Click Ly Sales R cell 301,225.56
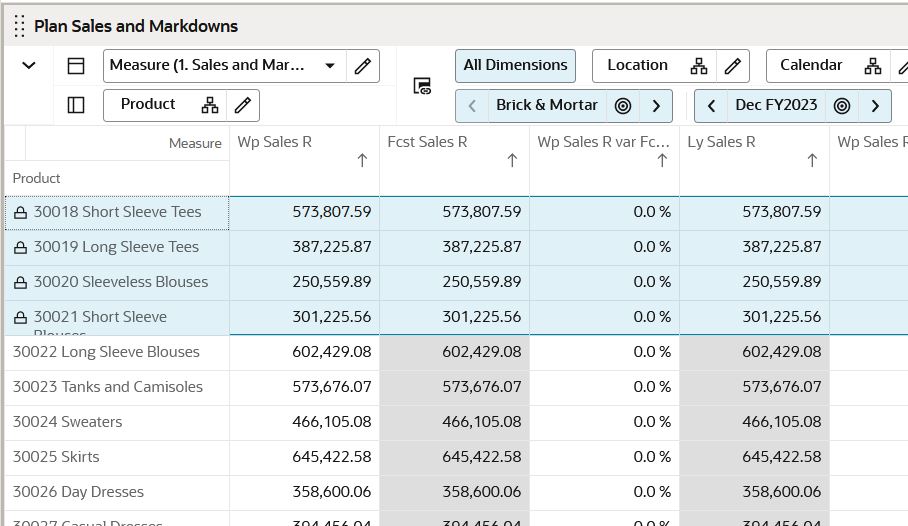 tap(755, 317)
